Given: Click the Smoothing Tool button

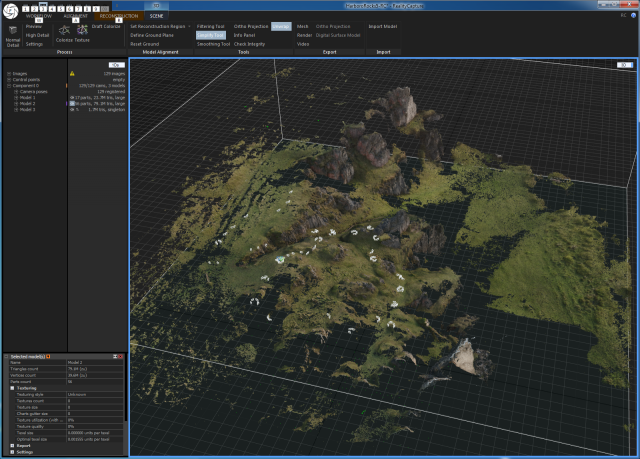Looking at the screenshot, I should pos(211,44).
